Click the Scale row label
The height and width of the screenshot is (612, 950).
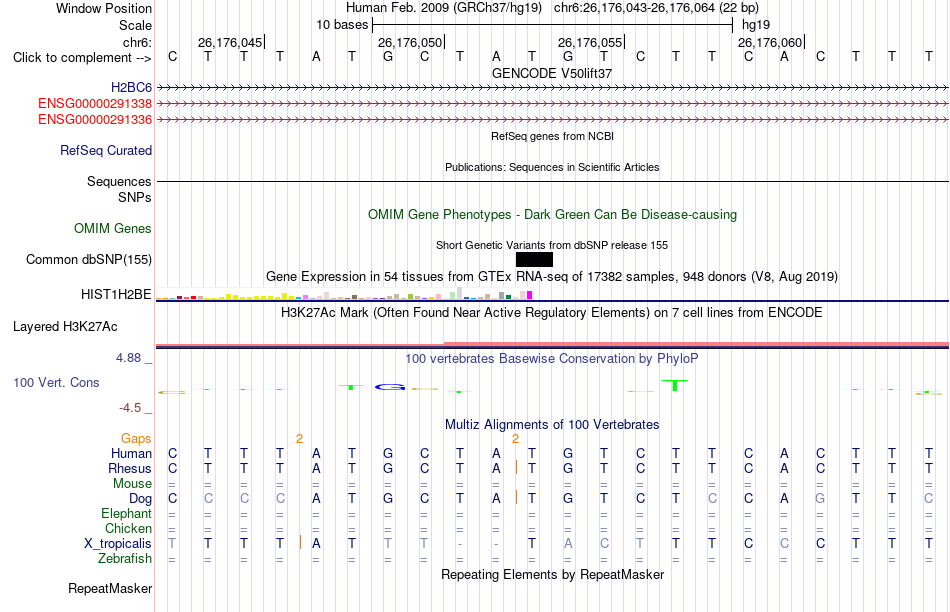click(135, 25)
